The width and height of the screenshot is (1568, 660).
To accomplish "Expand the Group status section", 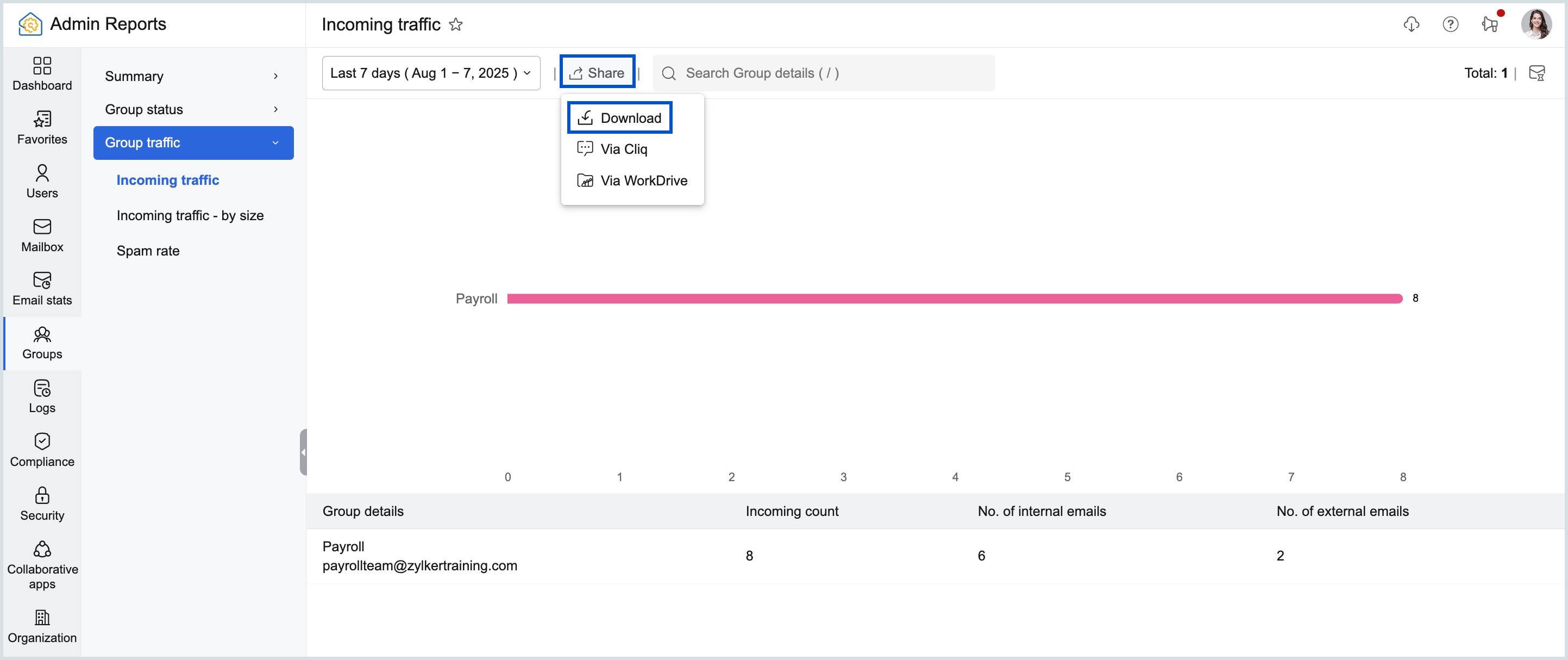I will (193, 109).
